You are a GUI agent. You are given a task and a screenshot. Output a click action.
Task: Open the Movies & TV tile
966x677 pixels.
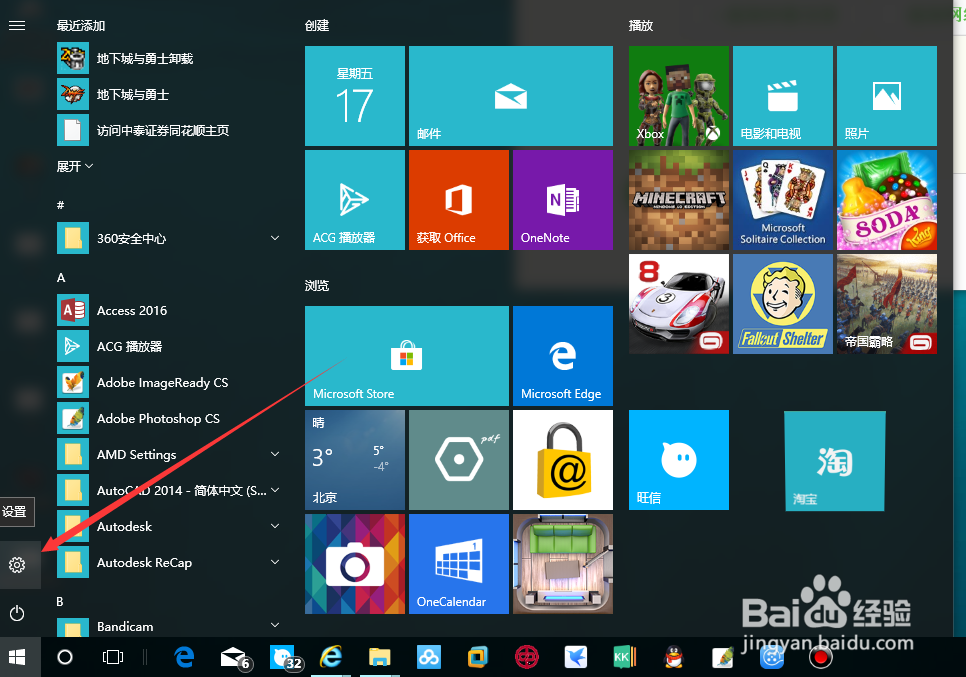[x=783, y=96]
